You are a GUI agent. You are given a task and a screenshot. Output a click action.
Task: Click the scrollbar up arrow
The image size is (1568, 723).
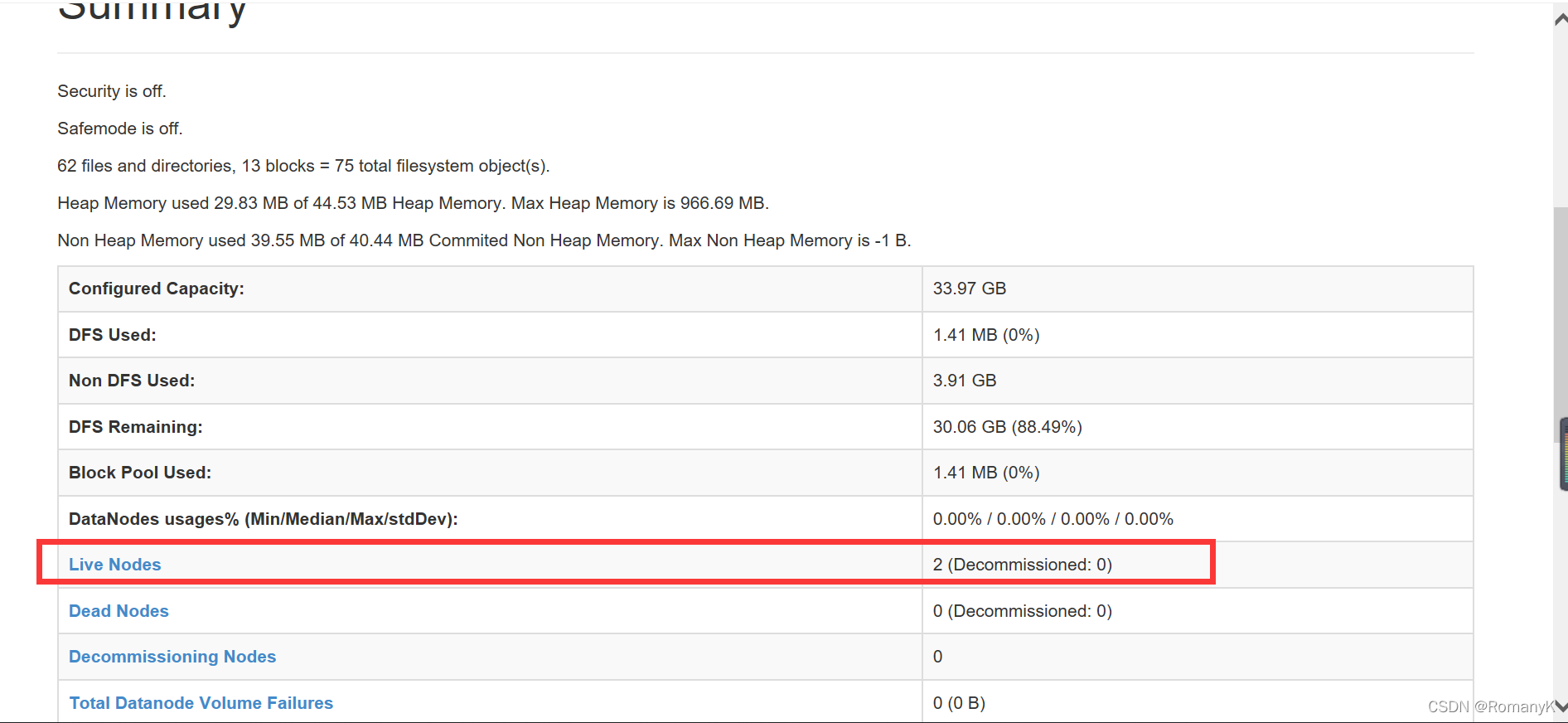[1561, 19]
